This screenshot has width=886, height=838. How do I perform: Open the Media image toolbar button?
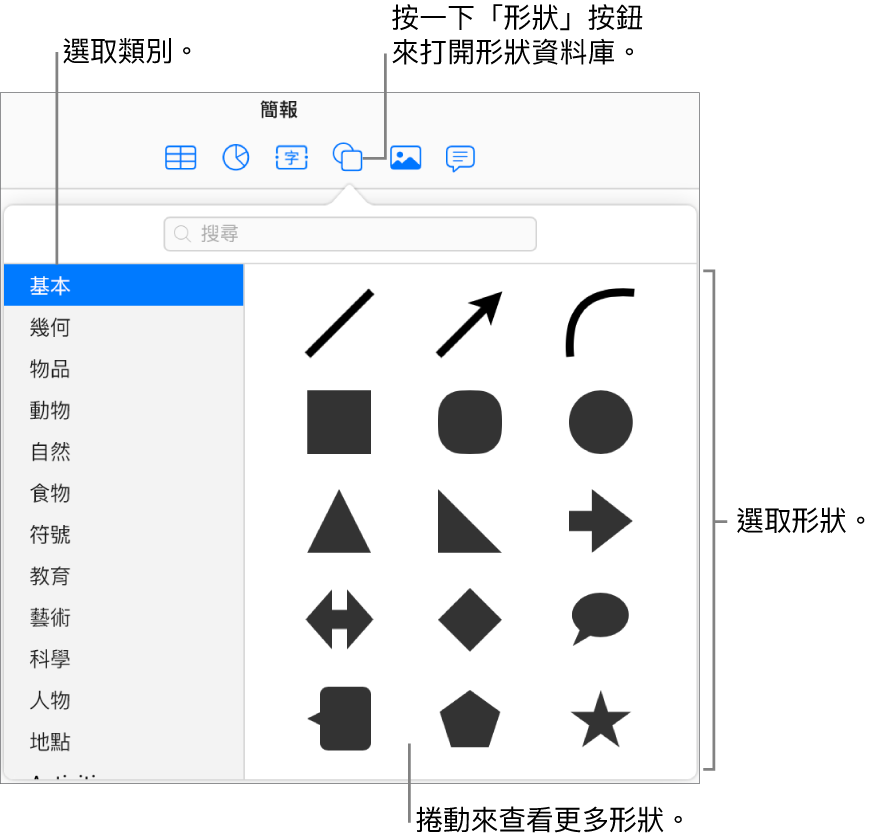406,158
